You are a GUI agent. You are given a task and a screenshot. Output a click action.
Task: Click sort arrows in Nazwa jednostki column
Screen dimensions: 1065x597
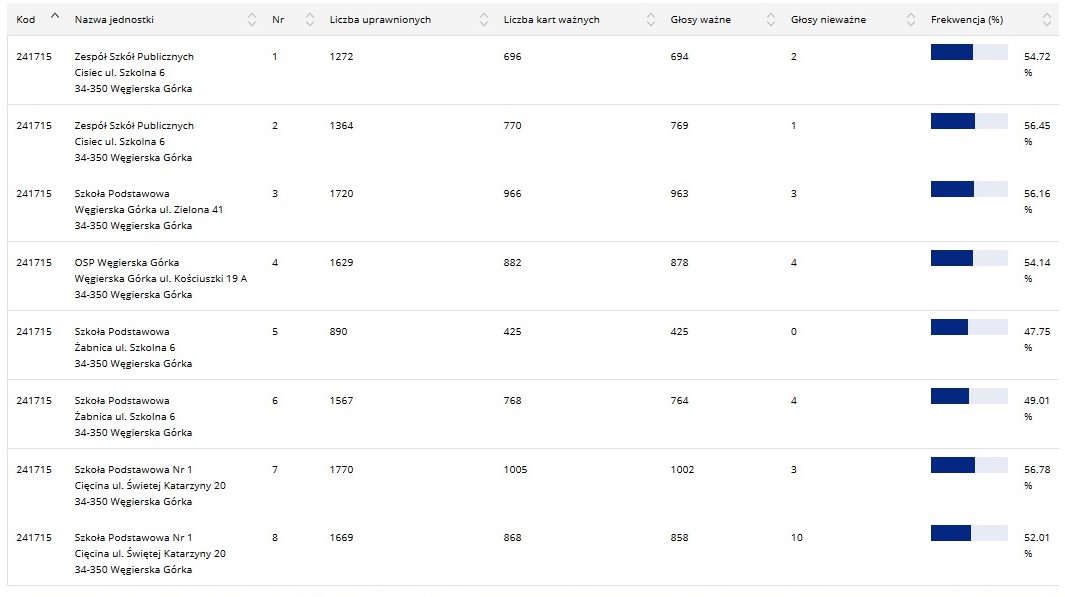pyautogui.click(x=251, y=20)
